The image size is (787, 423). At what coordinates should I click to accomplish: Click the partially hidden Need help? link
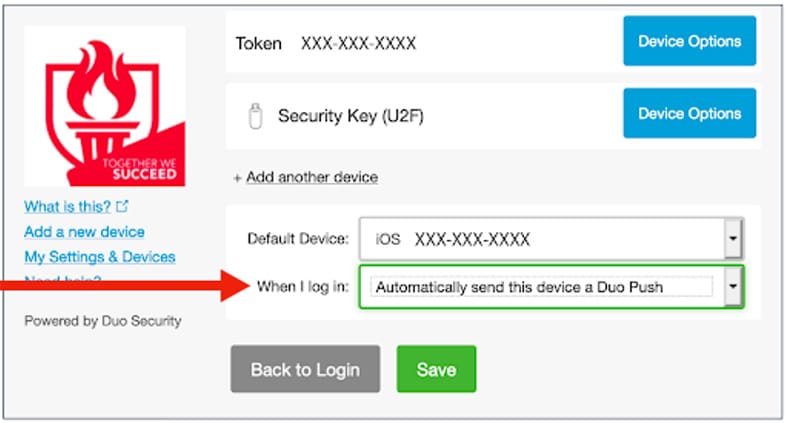click(63, 278)
